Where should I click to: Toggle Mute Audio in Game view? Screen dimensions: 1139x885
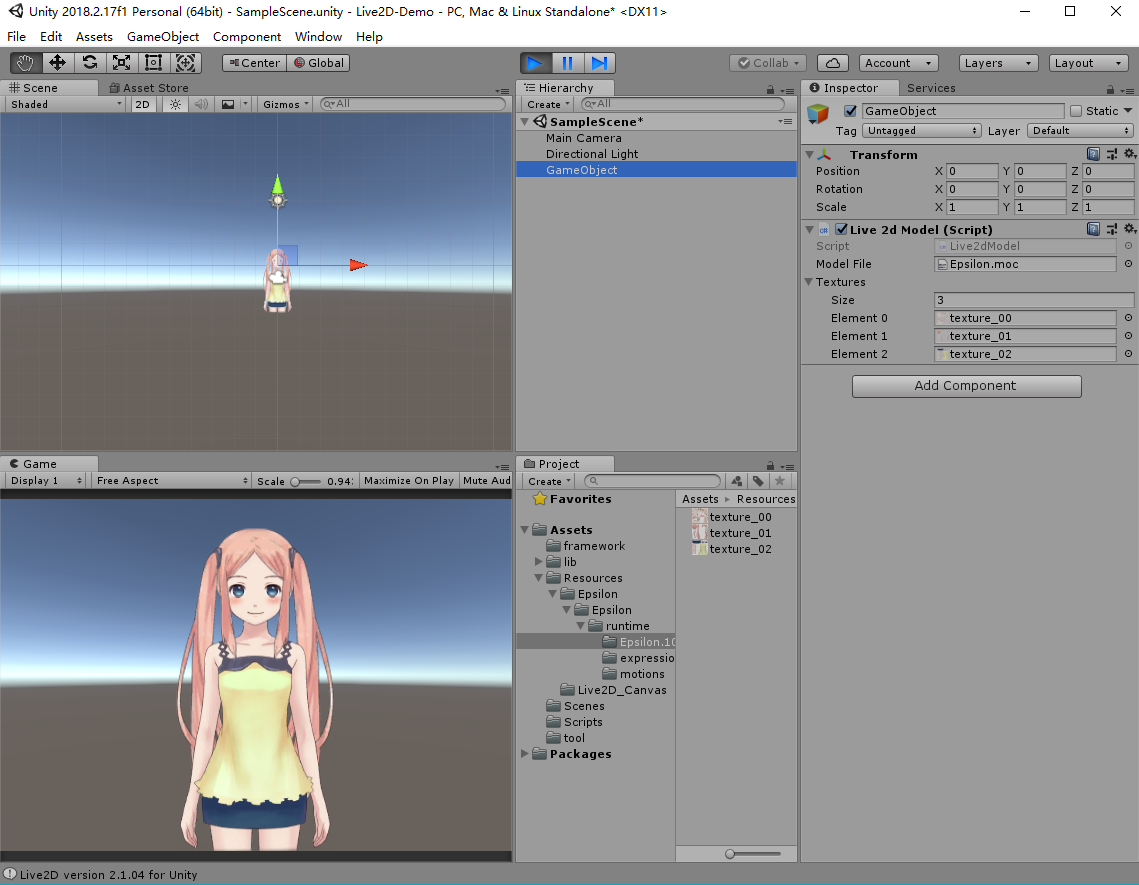[486, 480]
